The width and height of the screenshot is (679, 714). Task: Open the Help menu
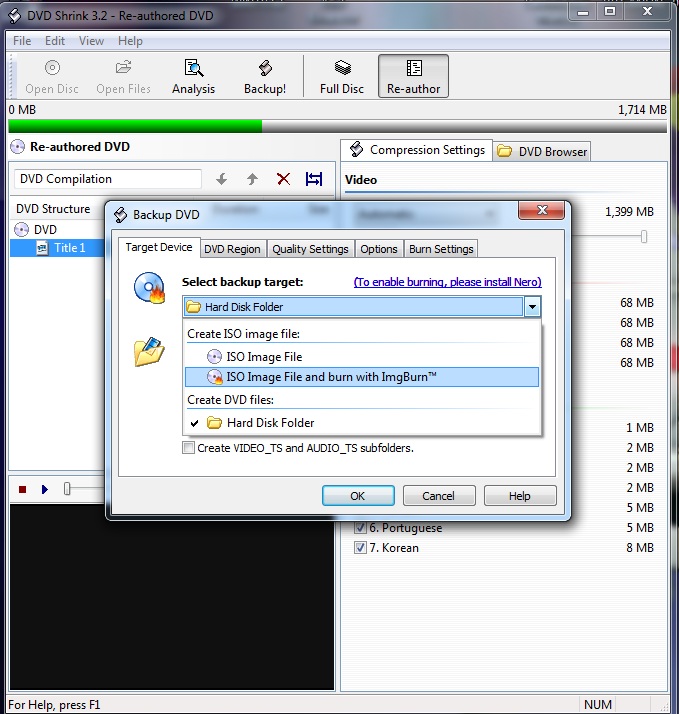[130, 41]
